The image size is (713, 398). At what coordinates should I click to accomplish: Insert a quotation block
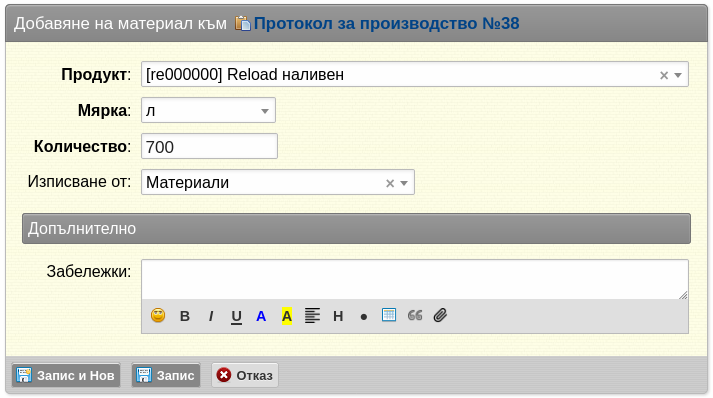click(x=415, y=315)
